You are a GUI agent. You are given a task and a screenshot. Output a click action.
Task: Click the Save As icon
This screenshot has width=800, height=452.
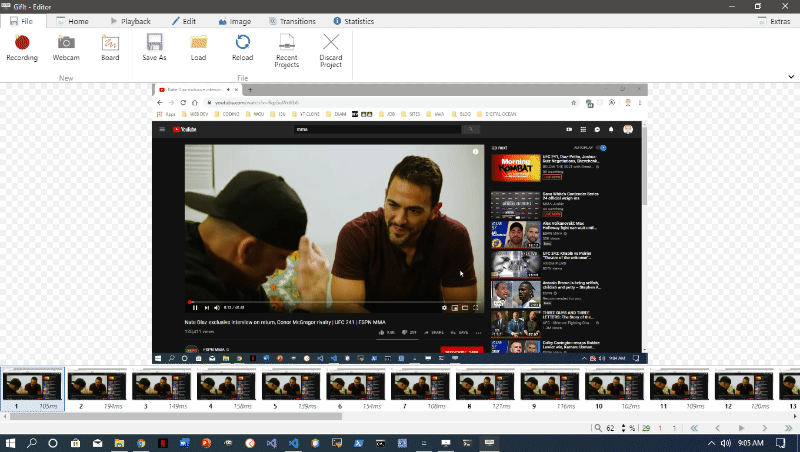(x=154, y=42)
